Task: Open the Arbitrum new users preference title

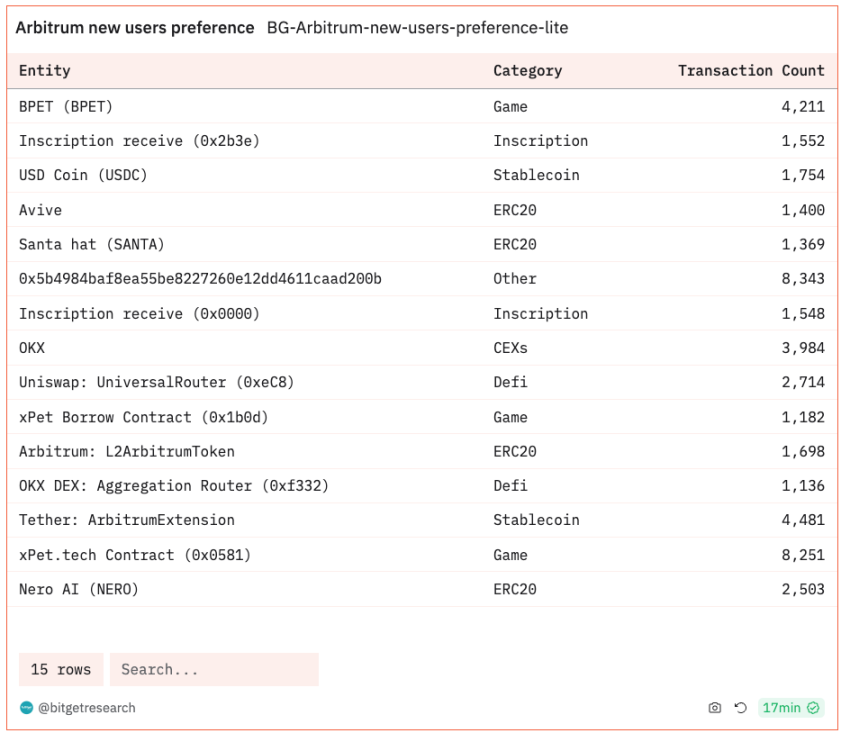Action: (x=135, y=28)
